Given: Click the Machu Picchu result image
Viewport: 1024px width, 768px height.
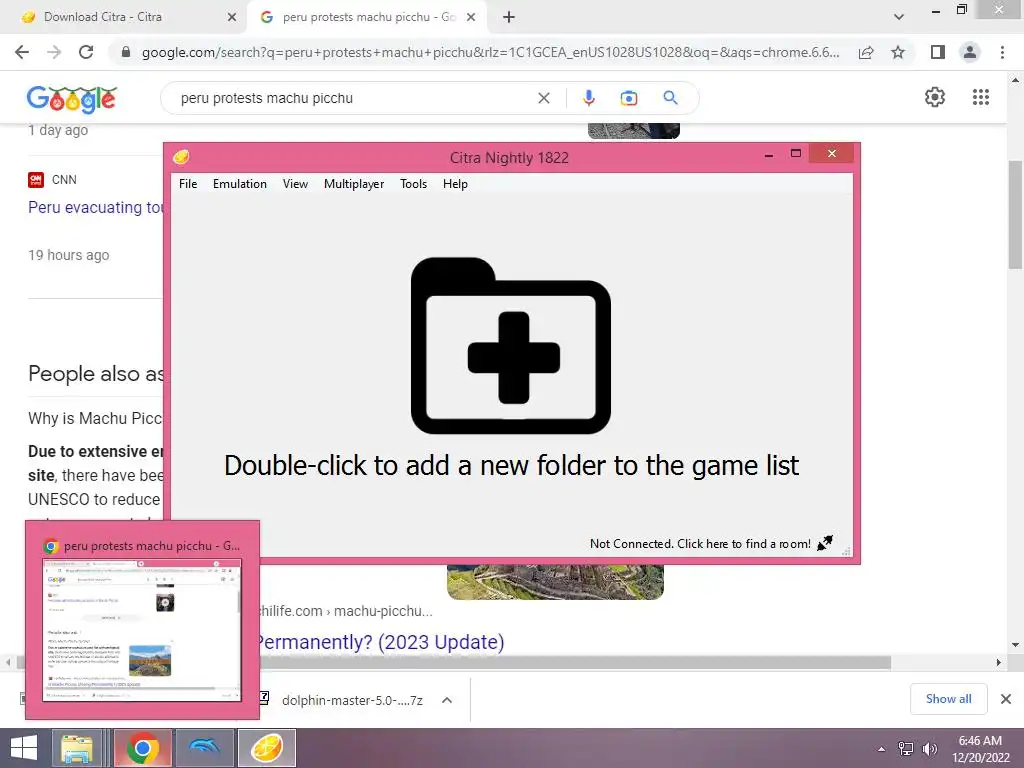Looking at the screenshot, I should [x=555, y=582].
